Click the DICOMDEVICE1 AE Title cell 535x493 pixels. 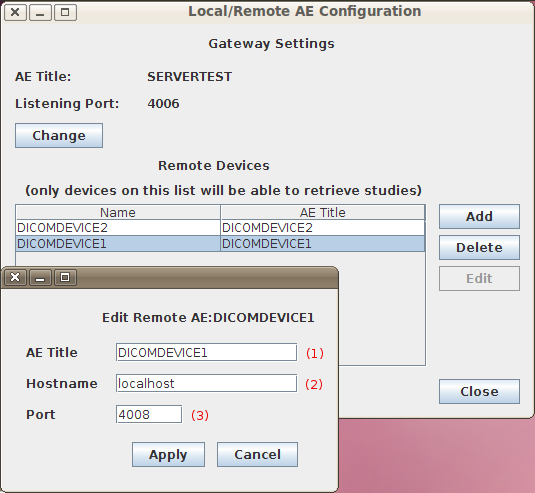click(322, 244)
